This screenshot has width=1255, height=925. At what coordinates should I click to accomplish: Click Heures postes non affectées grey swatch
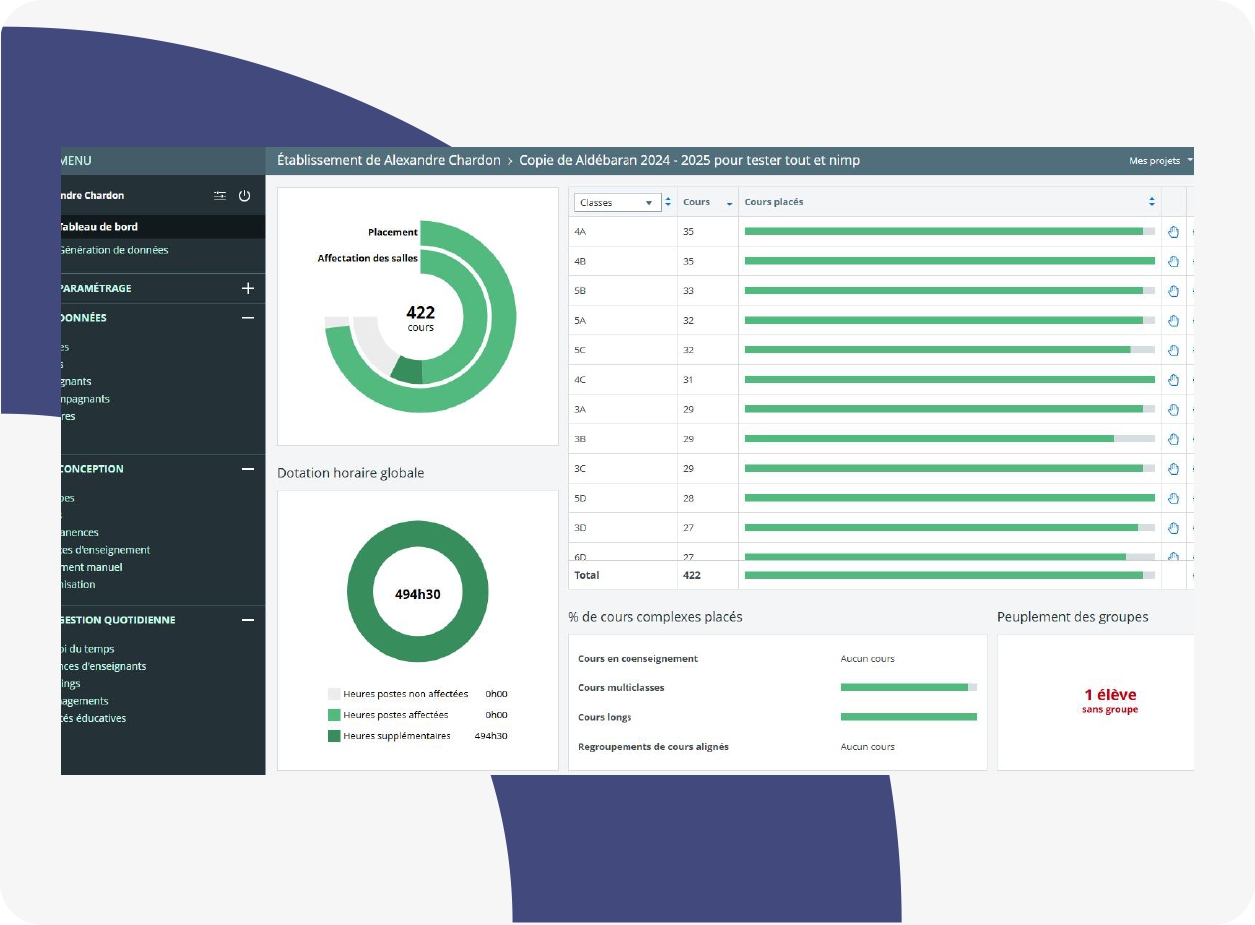point(334,693)
